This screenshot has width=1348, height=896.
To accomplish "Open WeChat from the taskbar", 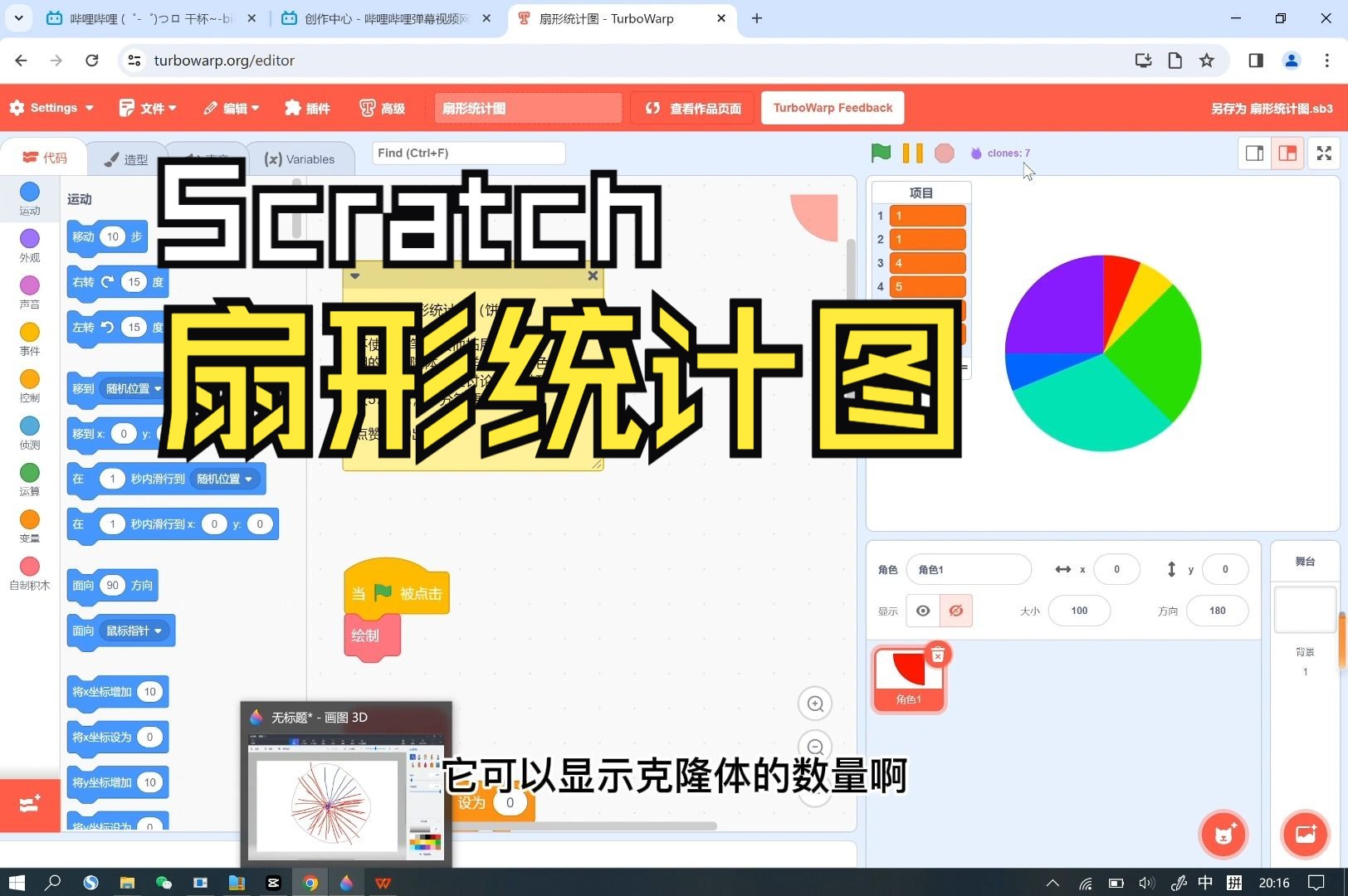I will coord(164,883).
